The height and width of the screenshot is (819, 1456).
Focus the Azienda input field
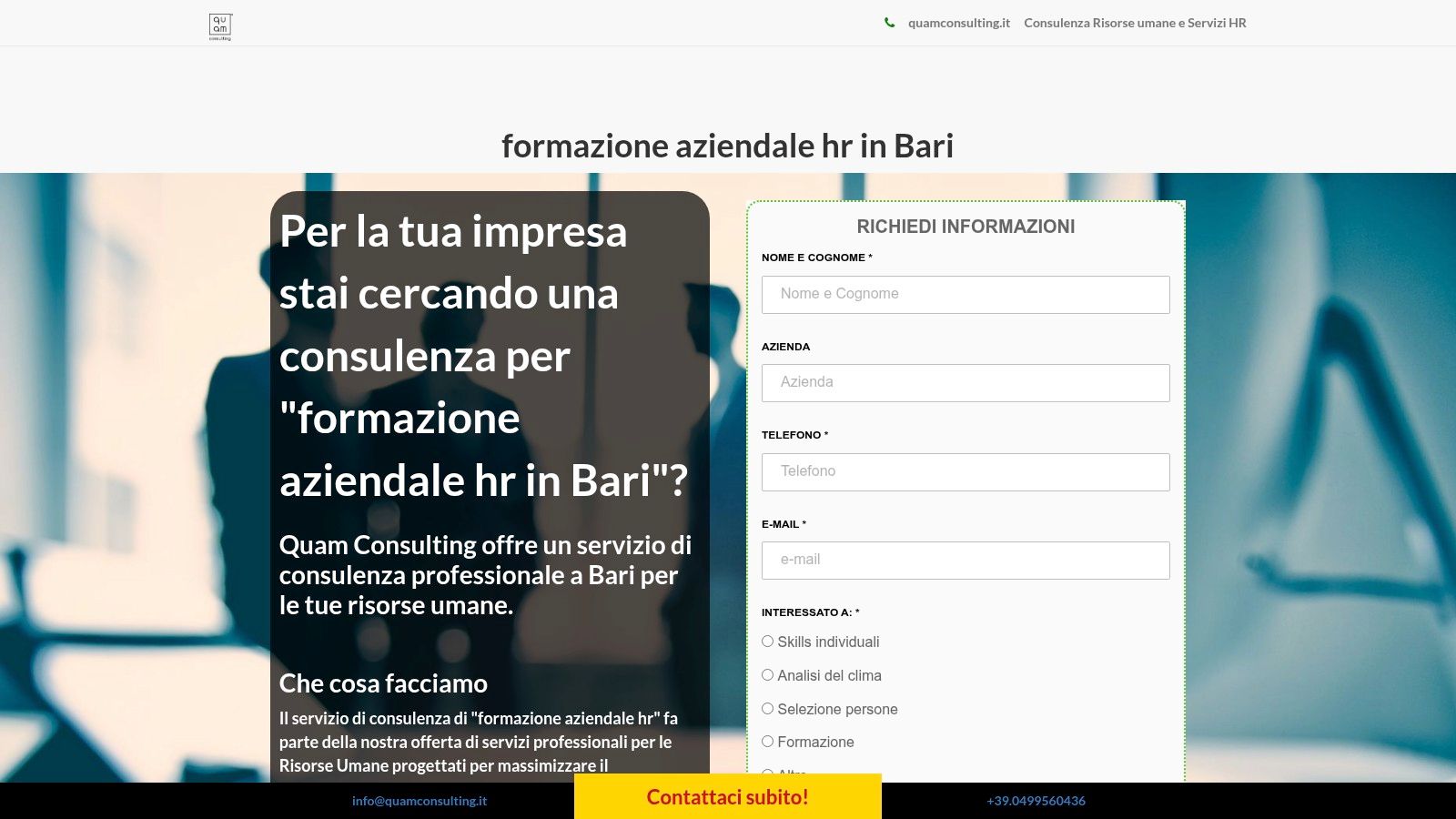coord(966,383)
